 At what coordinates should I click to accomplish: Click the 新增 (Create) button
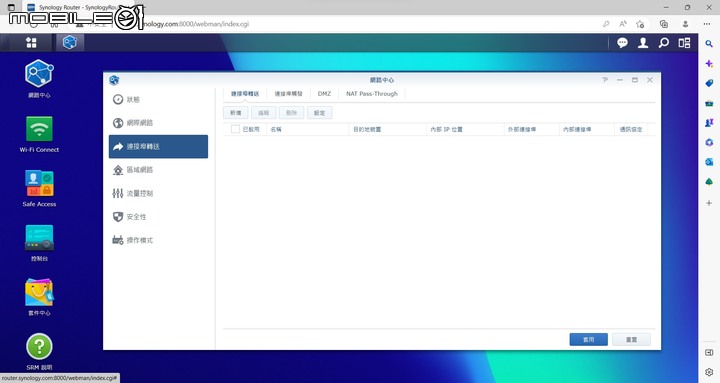[x=236, y=113]
